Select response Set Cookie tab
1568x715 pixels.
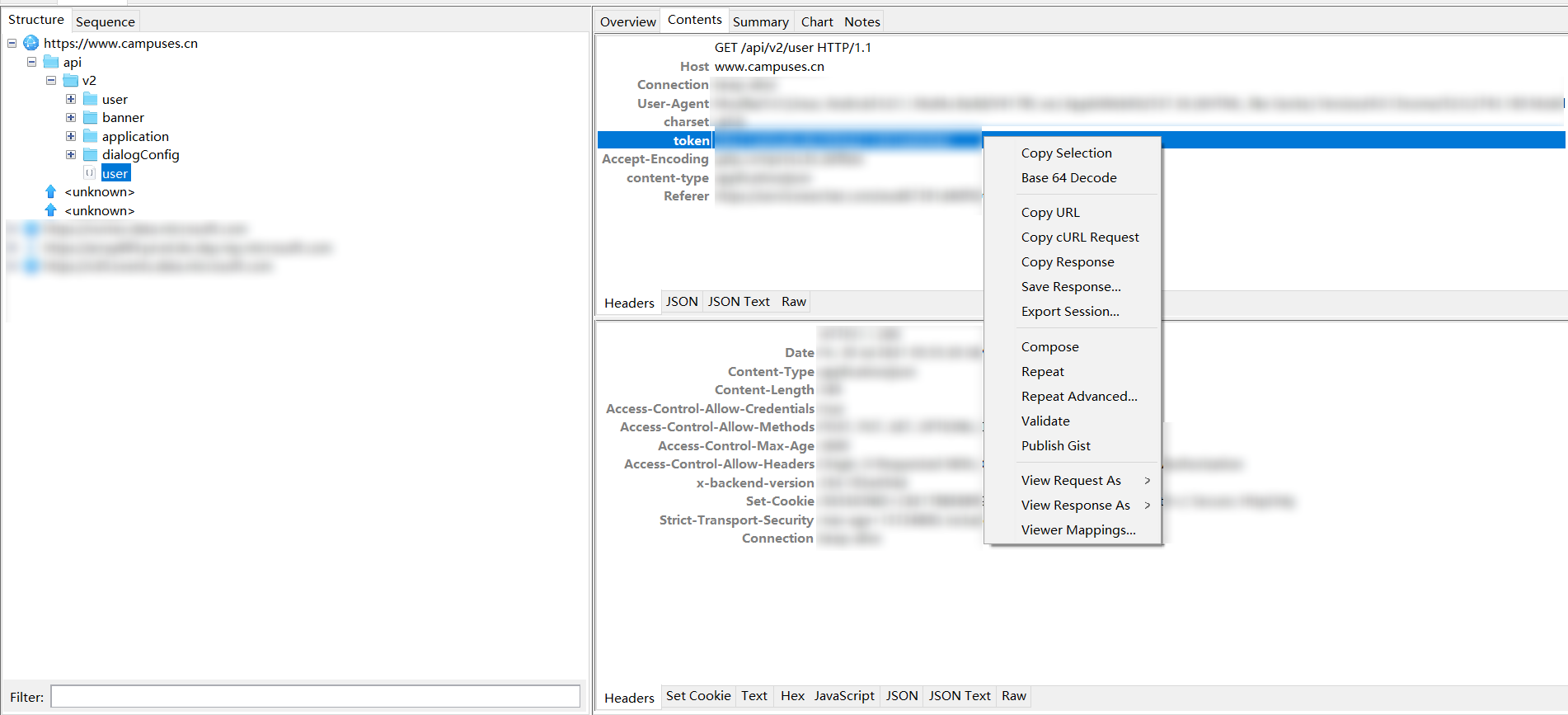[x=698, y=696]
